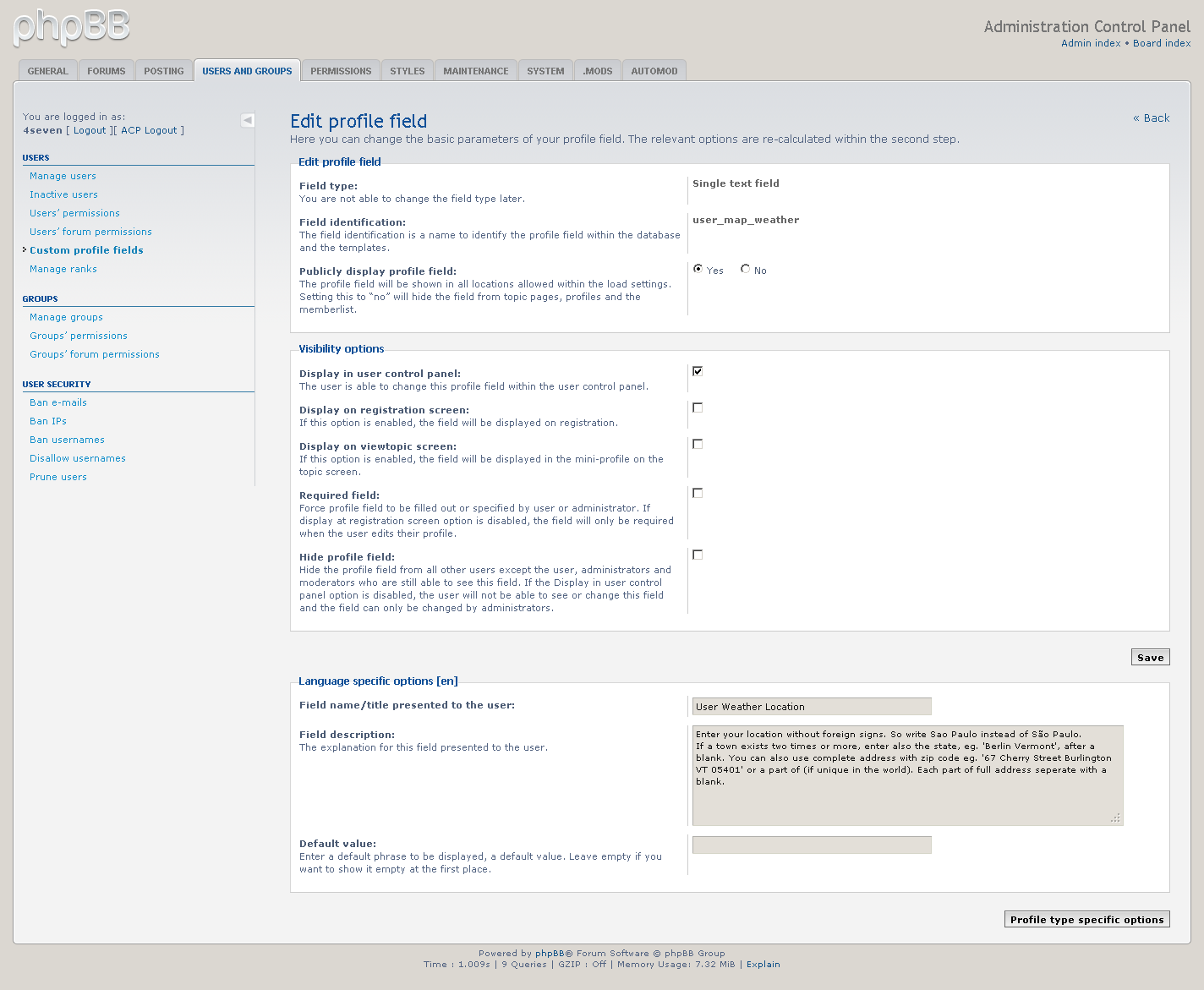Viewport: 1204px width, 990px height.
Task: Open the Maintenance tab
Action: click(x=476, y=71)
